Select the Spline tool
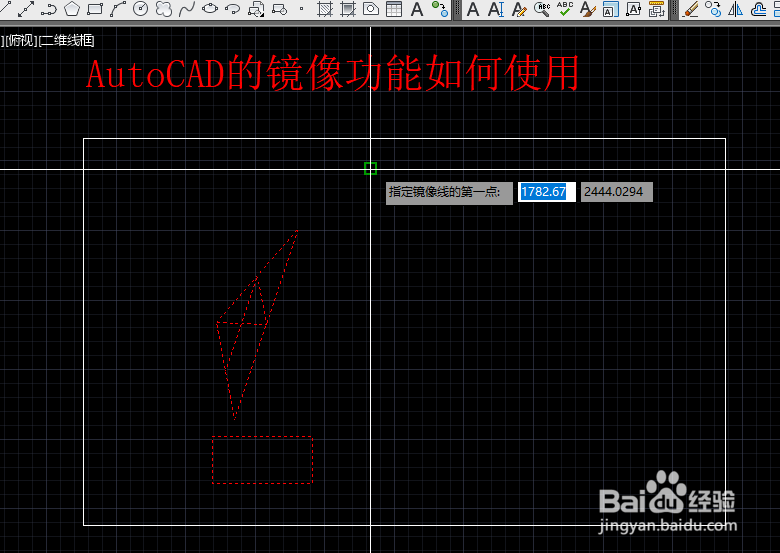780x553 pixels. (187, 9)
